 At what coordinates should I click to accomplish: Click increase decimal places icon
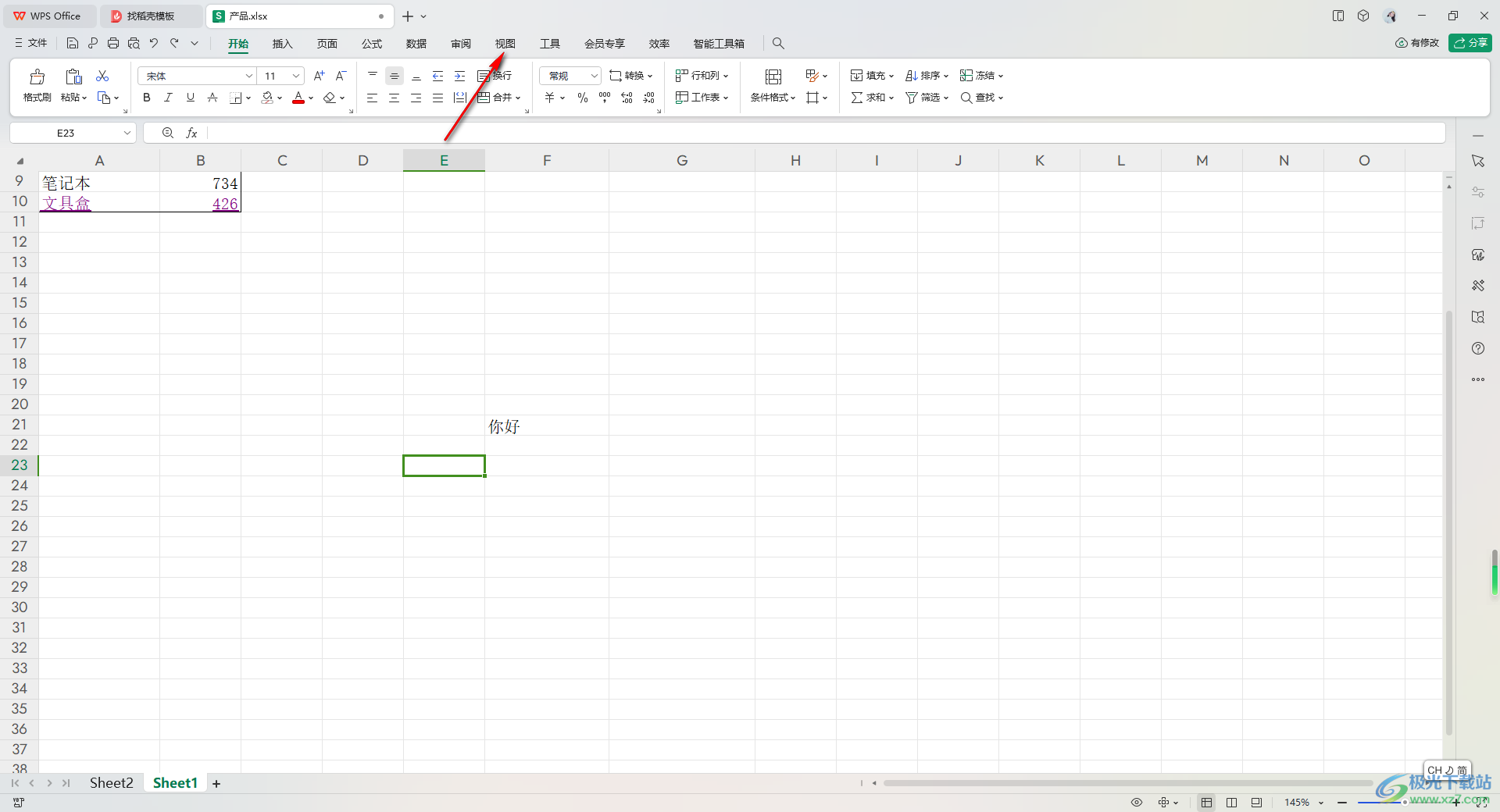pyautogui.click(x=627, y=98)
